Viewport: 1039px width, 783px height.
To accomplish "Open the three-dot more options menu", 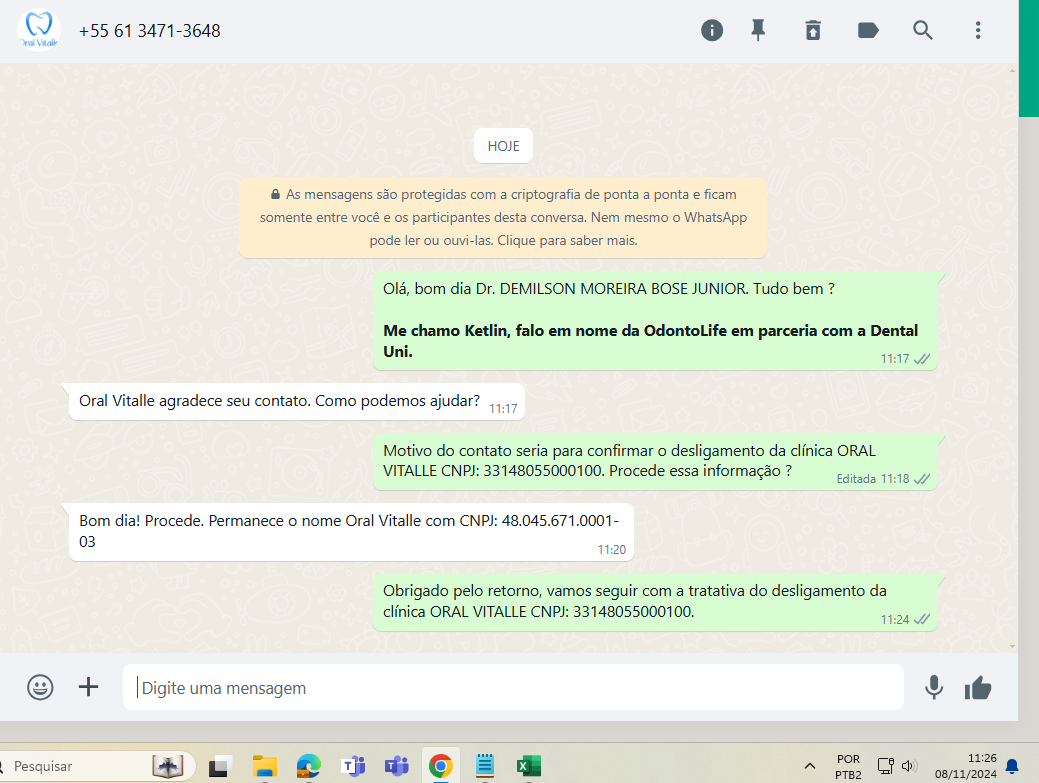I will pos(978,30).
